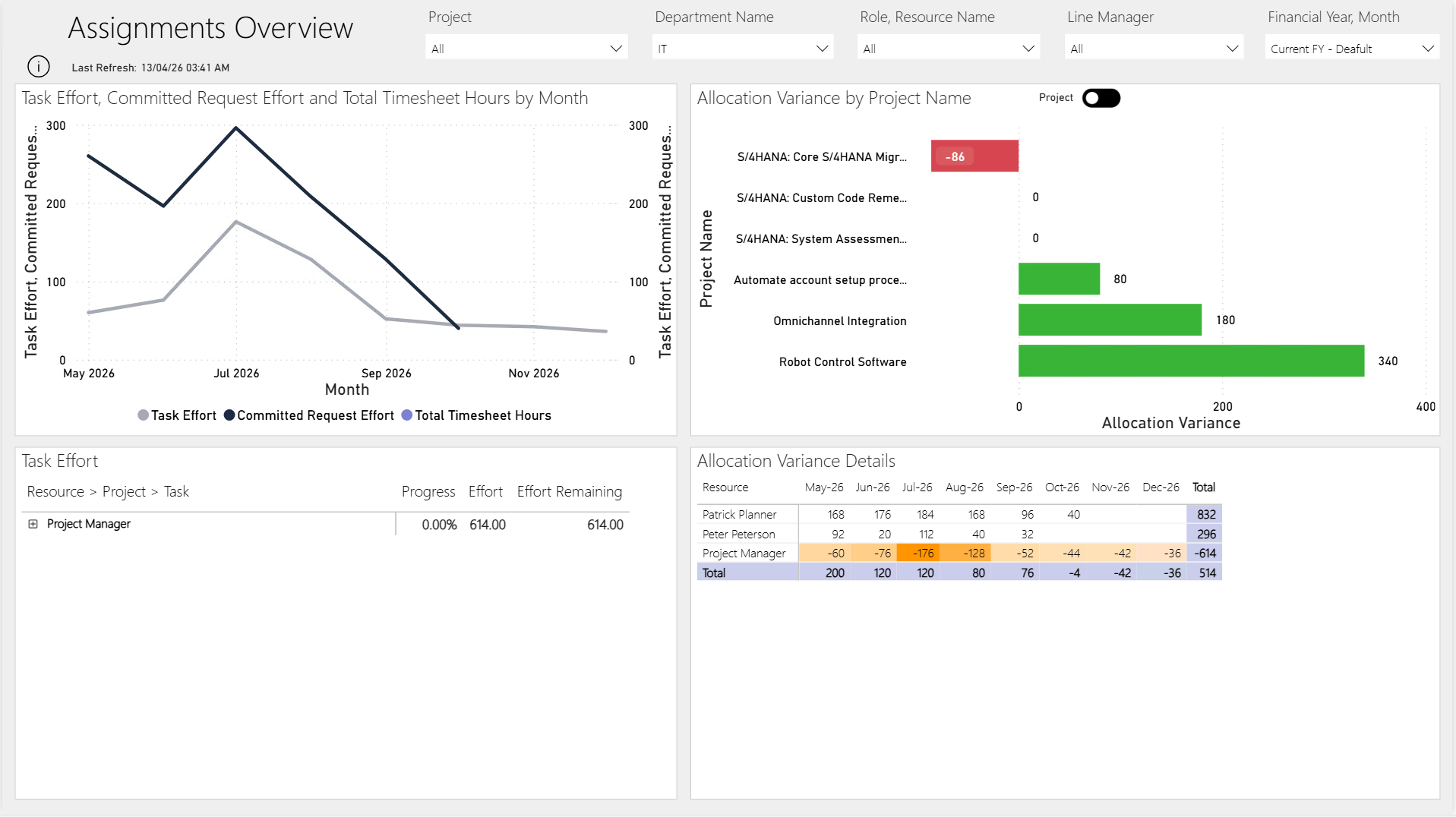Select the red -86 S/4HANA bar
Image resolution: width=1456 pixels, height=817 pixels.
pos(974,156)
